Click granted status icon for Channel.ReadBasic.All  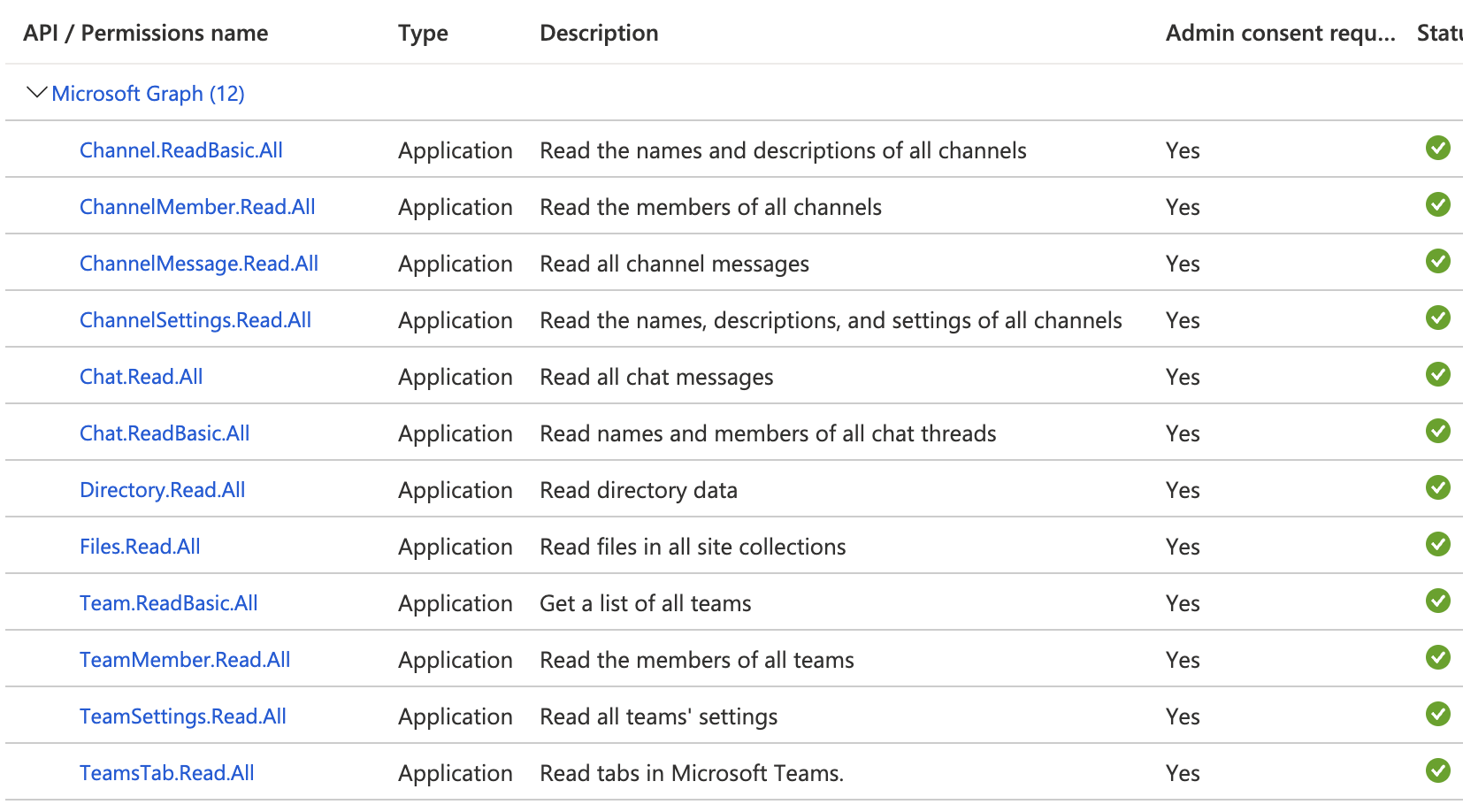pos(1437,149)
